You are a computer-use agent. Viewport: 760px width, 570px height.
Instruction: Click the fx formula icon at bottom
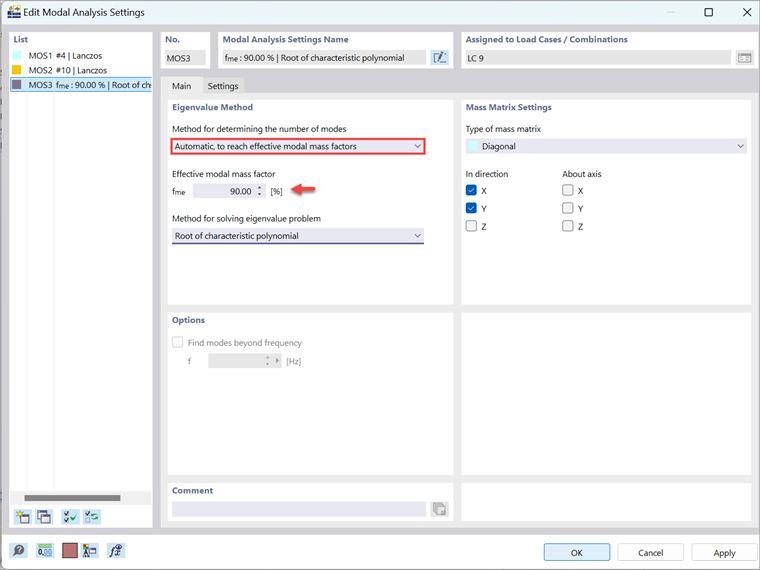(115, 551)
